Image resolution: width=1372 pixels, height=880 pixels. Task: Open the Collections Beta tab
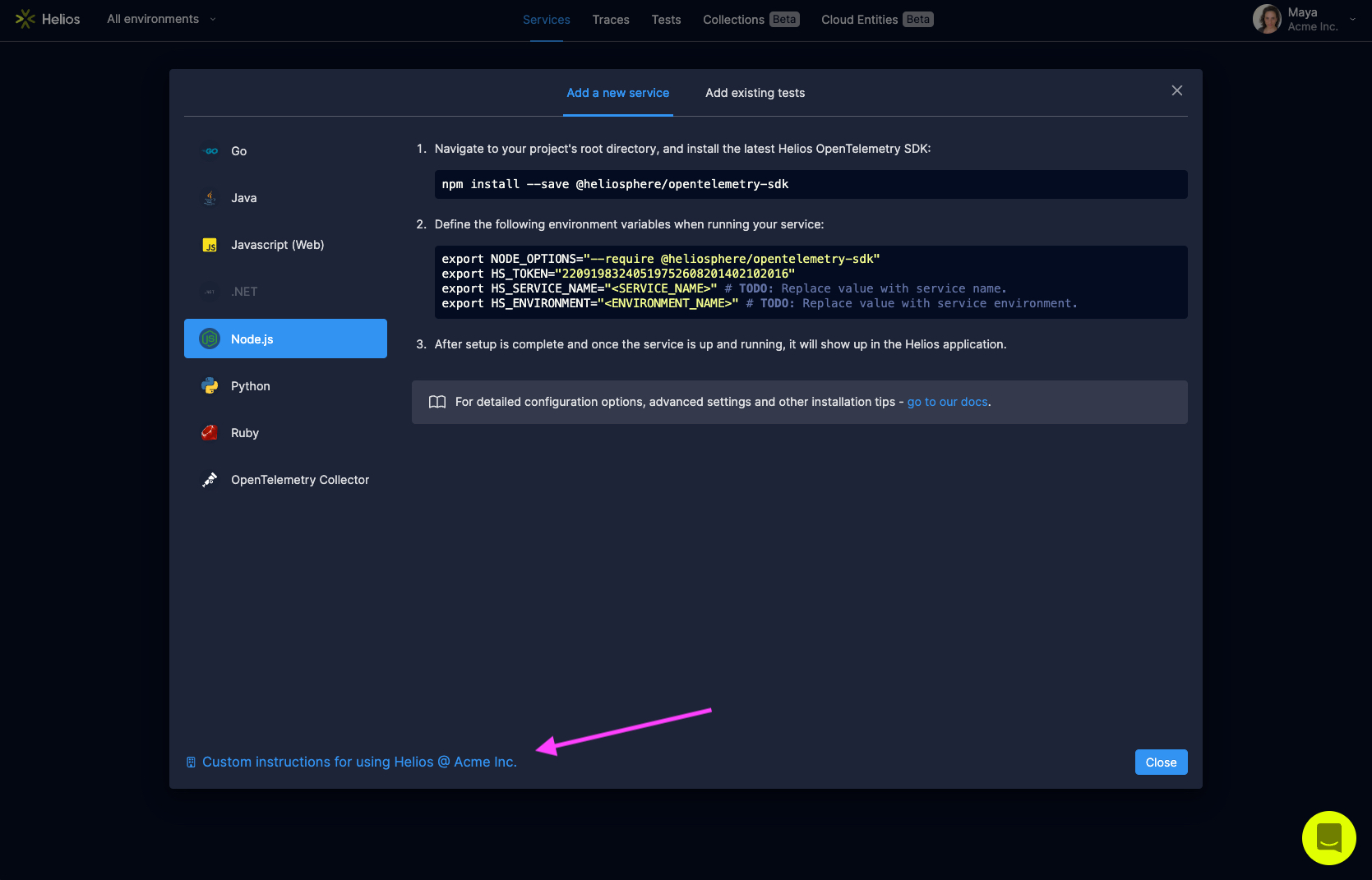[x=751, y=20]
